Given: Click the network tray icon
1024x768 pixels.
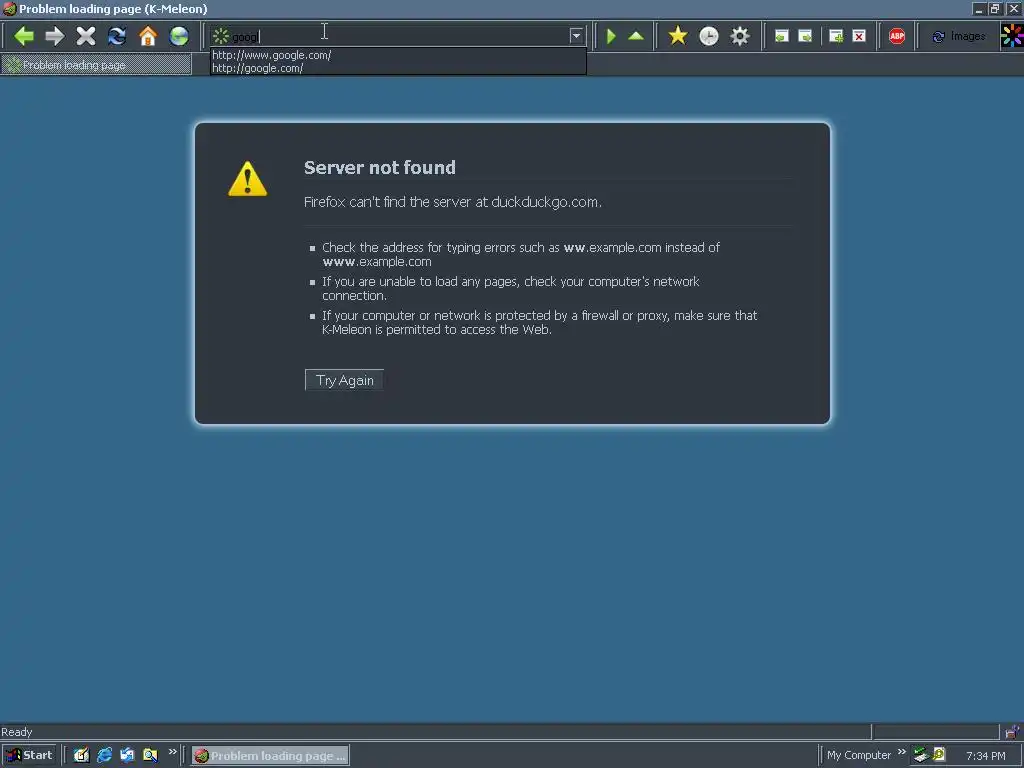Looking at the screenshot, I should pos(921,755).
